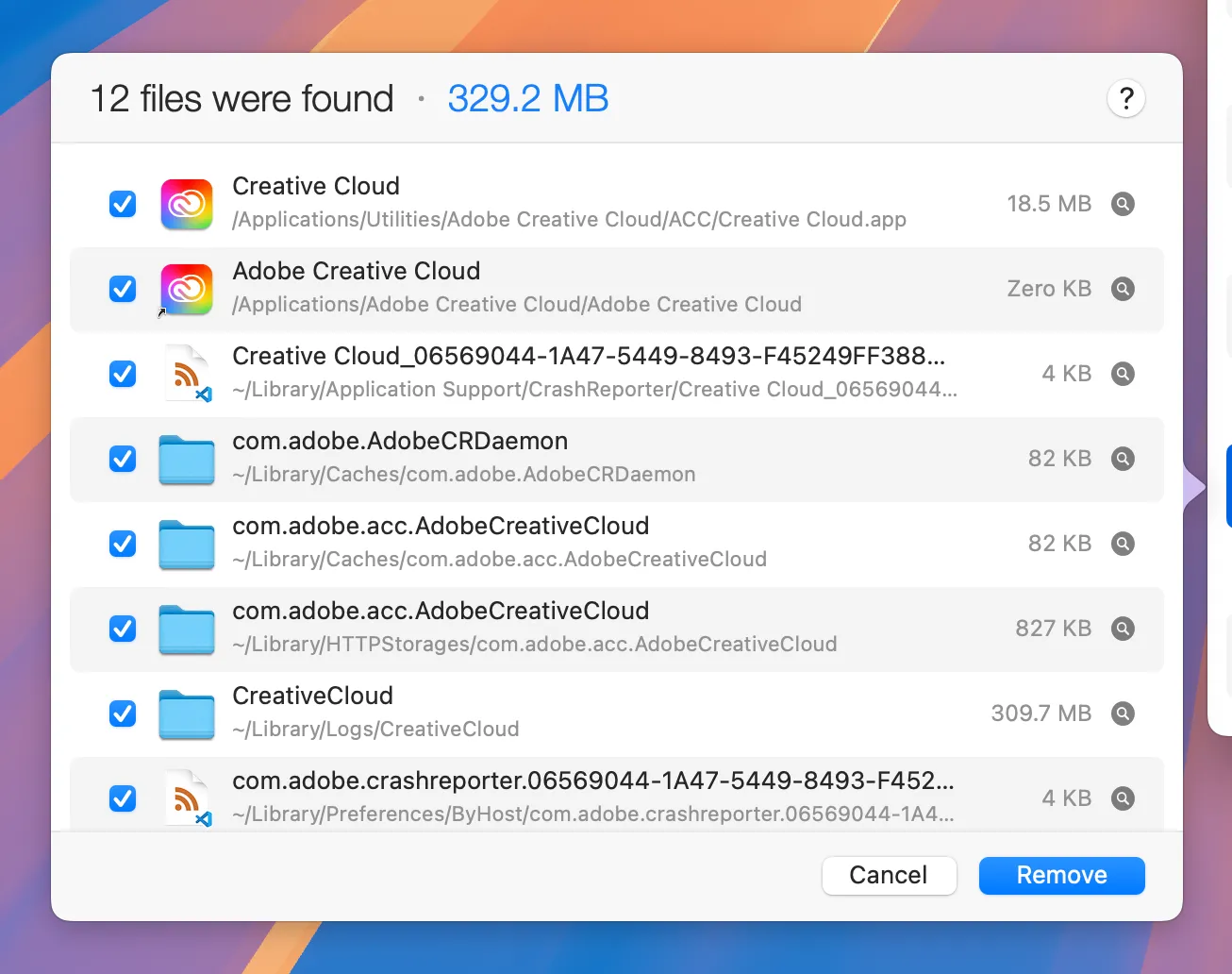Click the Remove button
Image resolution: width=1232 pixels, height=974 pixels.
[x=1061, y=875]
